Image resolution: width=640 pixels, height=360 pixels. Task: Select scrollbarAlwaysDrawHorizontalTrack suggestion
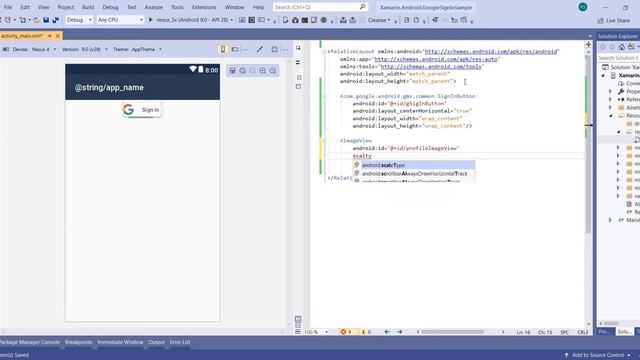[x=414, y=173]
